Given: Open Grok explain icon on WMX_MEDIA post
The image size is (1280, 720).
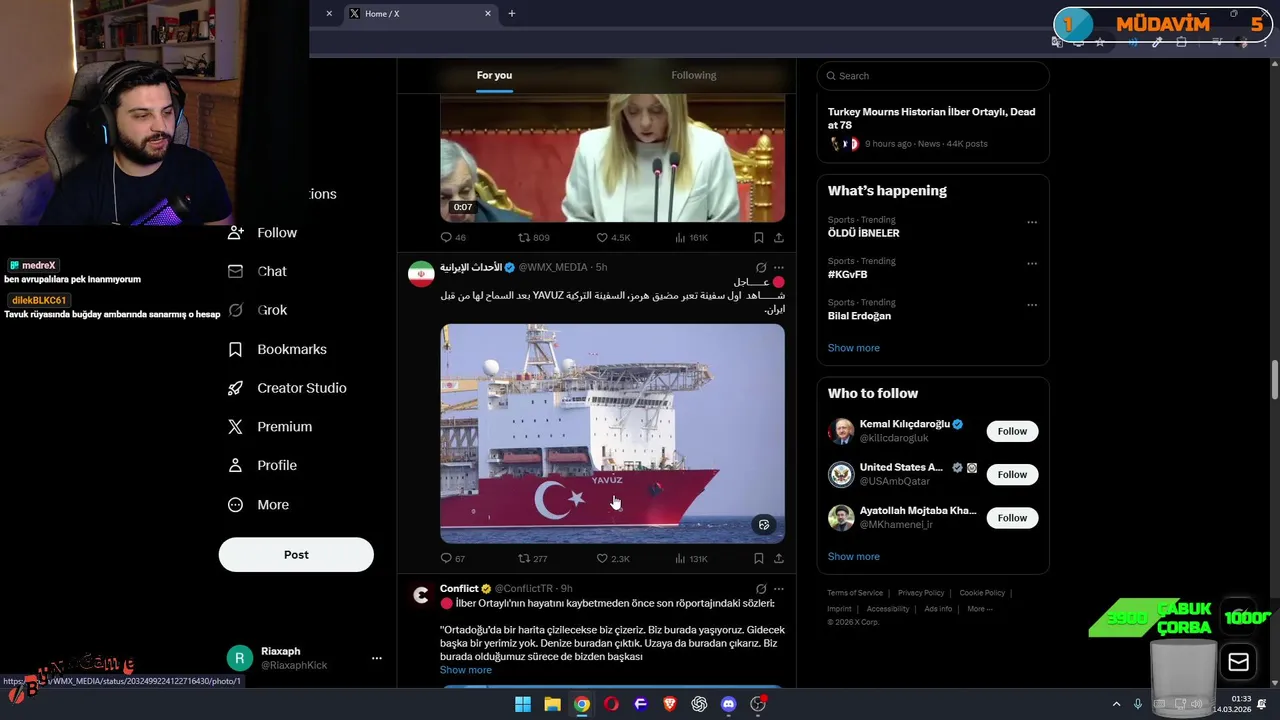Looking at the screenshot, I should tap(761, 268).
